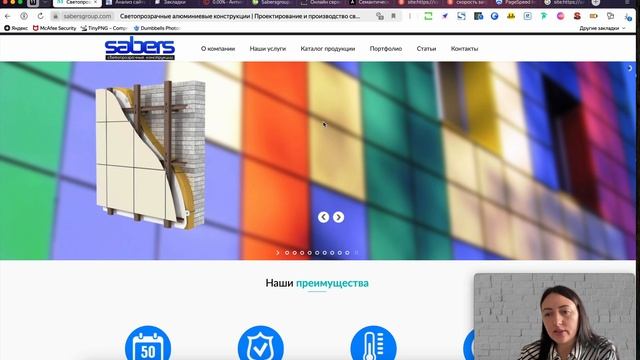The height and width of the screenshot is (360, 640).
Task: Switch to the 0.00% browser tab
Action: pyautogui.click(x=223, y=2)
